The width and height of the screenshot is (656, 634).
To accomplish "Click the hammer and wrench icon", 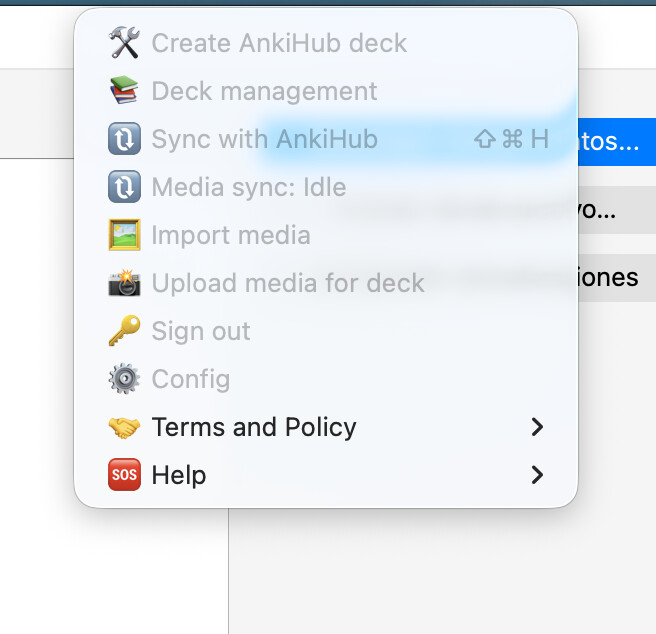I will pyautogui.click(x=124, y=43).
